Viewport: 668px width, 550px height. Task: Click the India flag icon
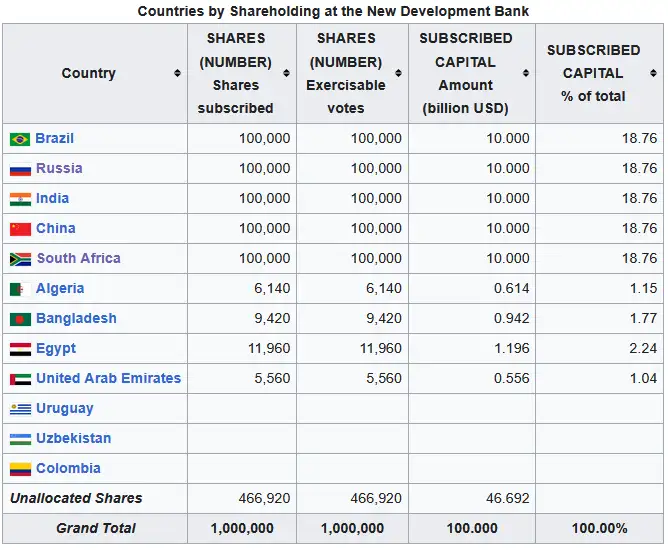tap(20, 199)
